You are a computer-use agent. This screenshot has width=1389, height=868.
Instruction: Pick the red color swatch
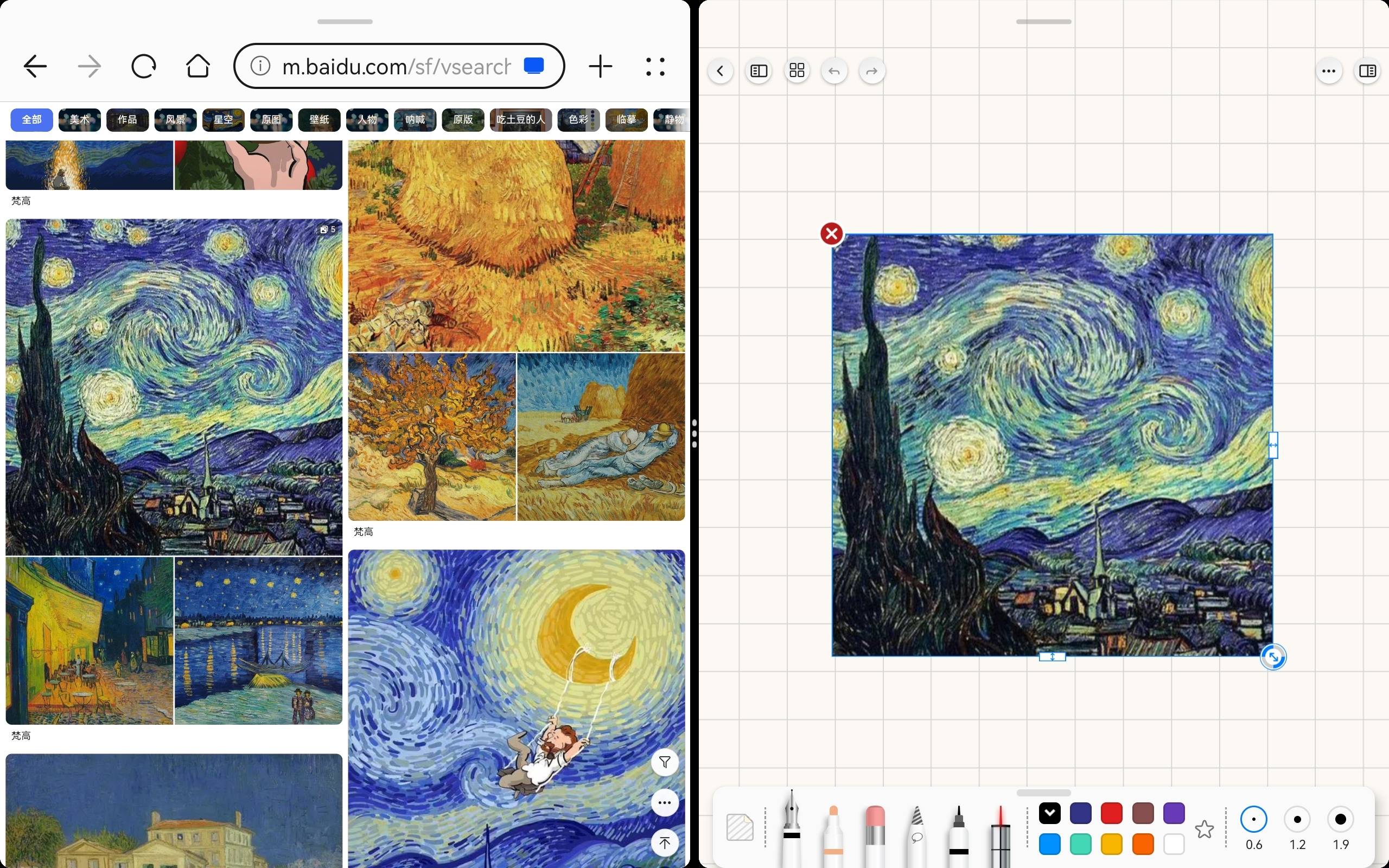coord(1112,813)
